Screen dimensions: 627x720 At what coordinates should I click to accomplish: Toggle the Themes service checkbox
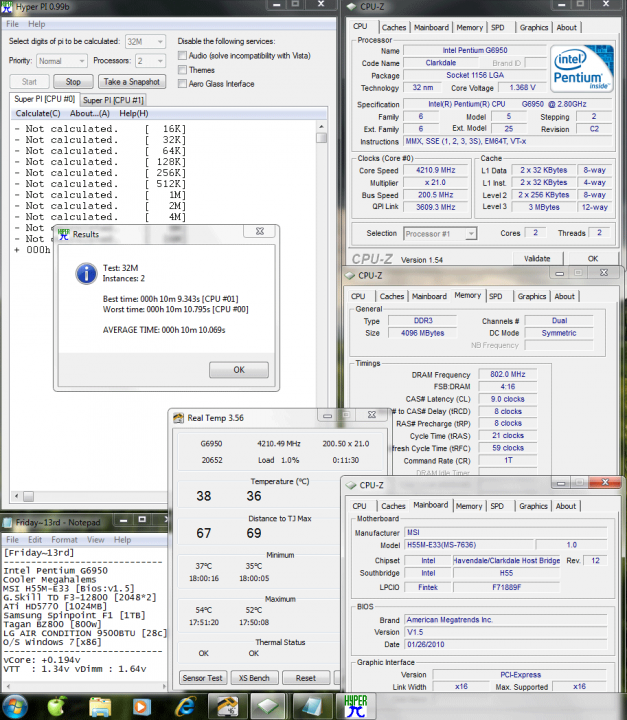pos(182,70)
